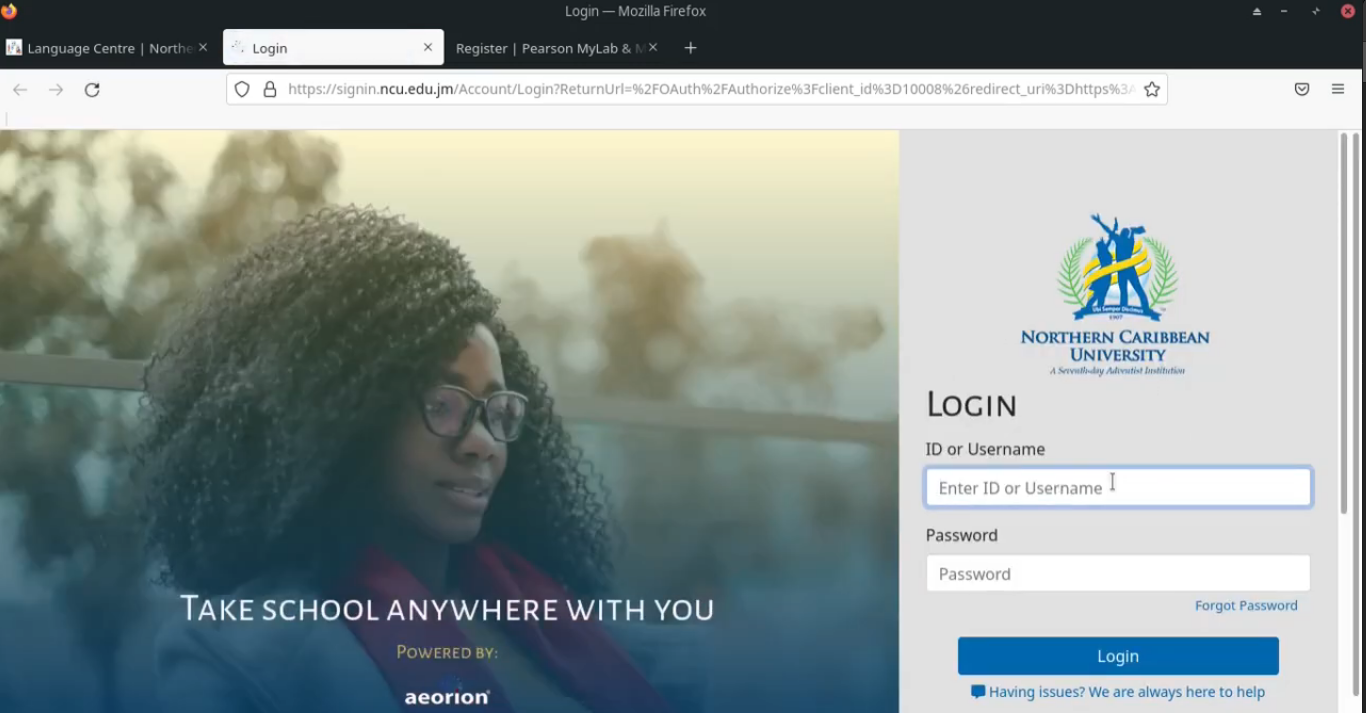Viewport: 1366px width, 713px height.
Task: Switch to the Language Centre tab
Action: click(x=100, y=47)
